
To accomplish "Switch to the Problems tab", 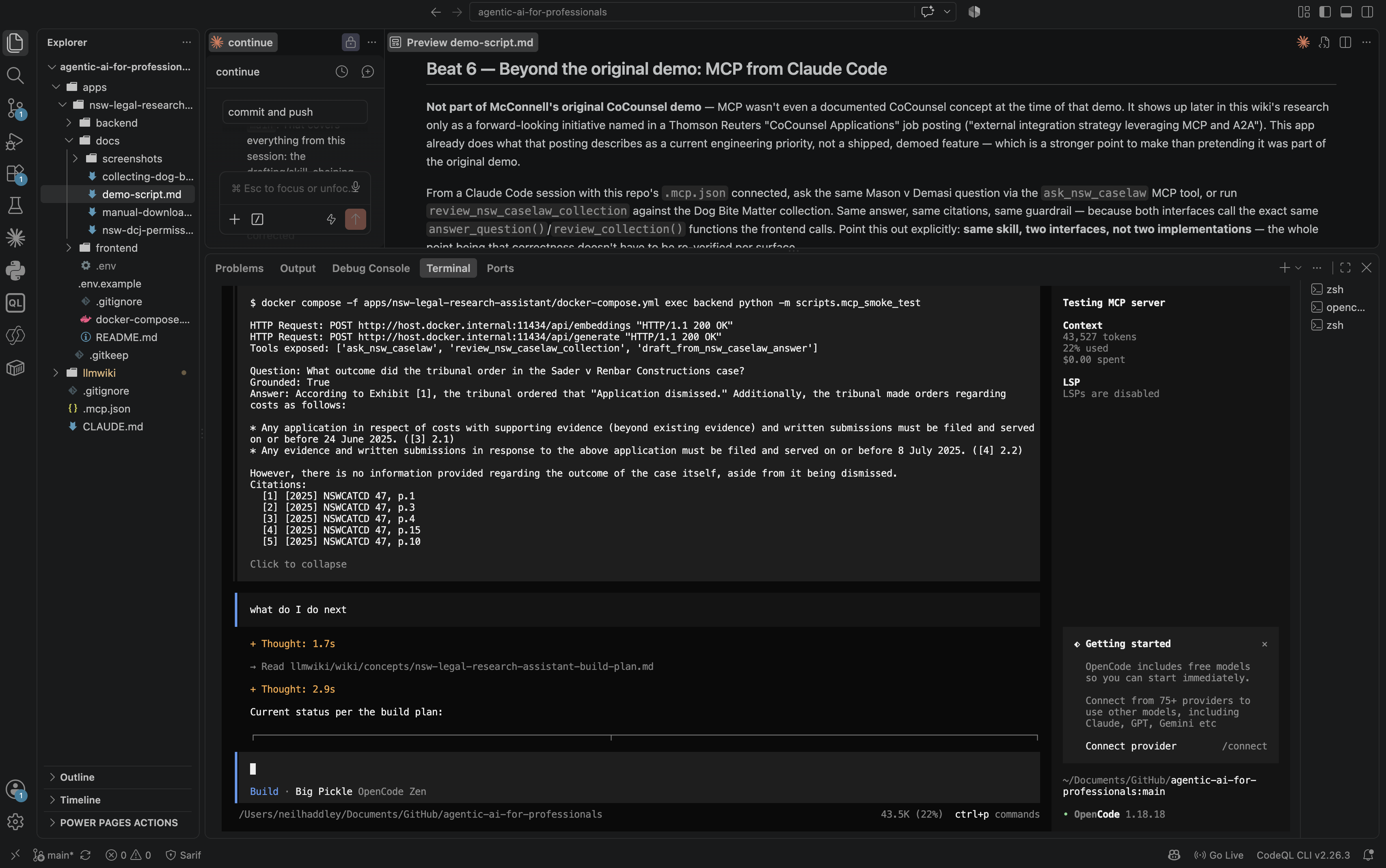I will point(239,268).
